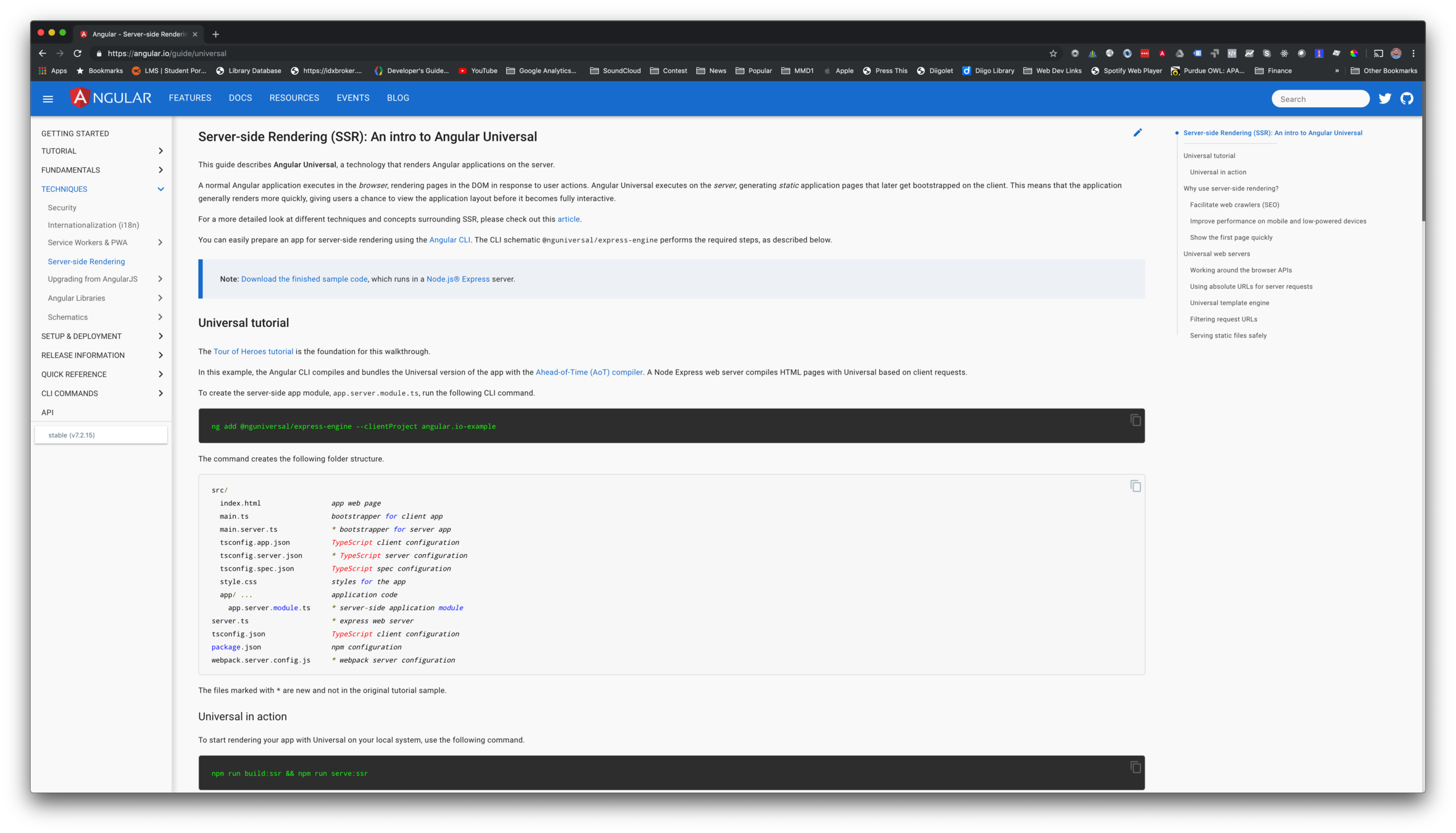This screenshot has height=833, width=1456.
Task: Follow the Tour of Heroes tutorial link
Action: [x=253, y=352]
